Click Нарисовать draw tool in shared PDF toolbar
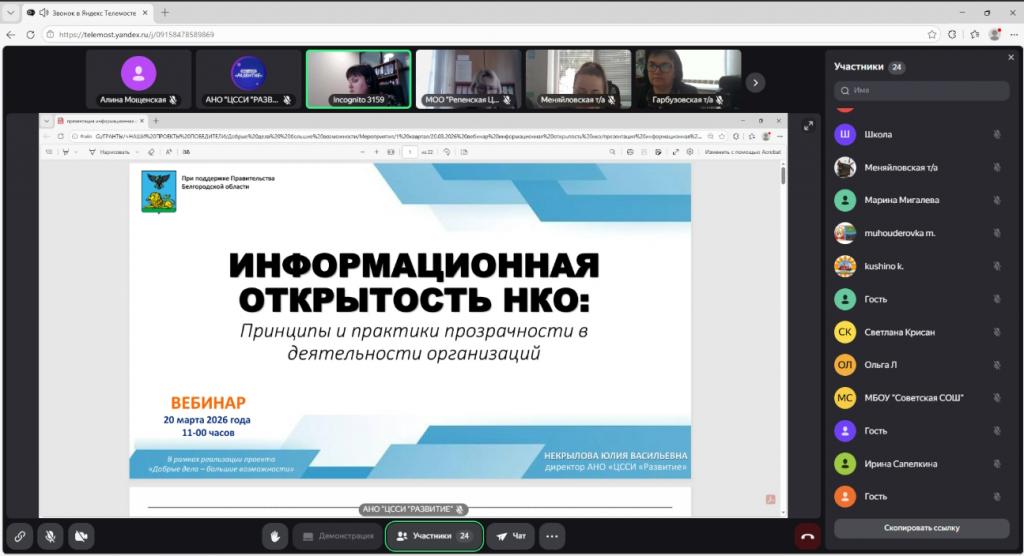 click(110, 152)
